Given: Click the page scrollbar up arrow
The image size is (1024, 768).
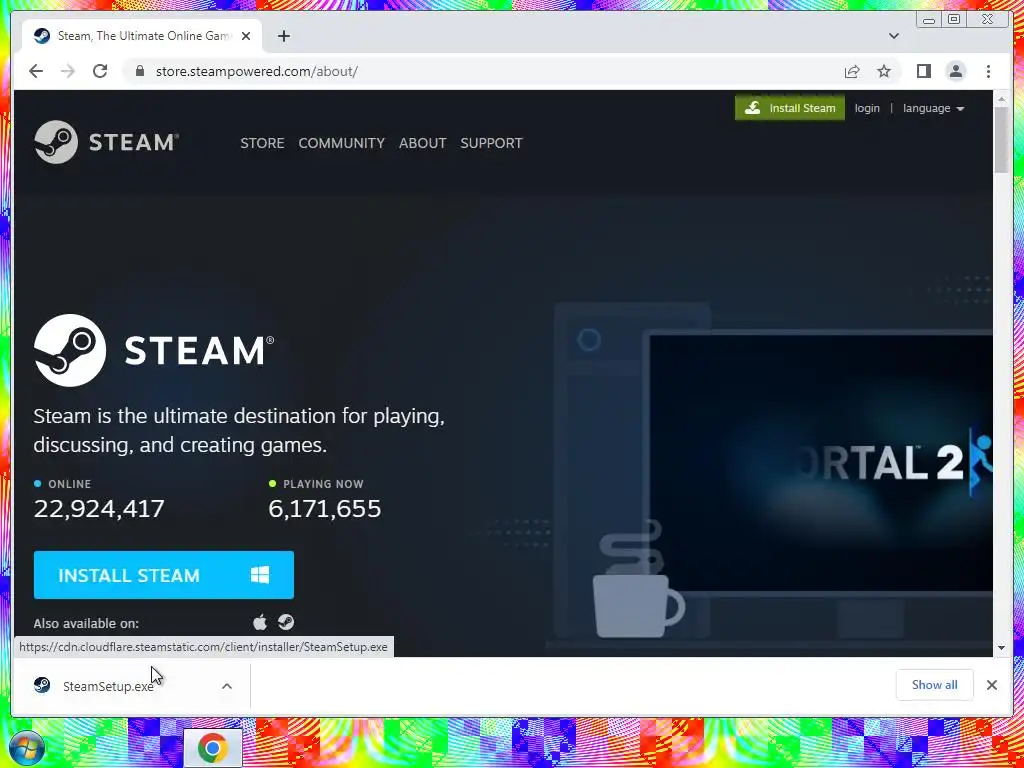Looking at the screenshot, I should pyautogui.click(x=1001, y=99).
